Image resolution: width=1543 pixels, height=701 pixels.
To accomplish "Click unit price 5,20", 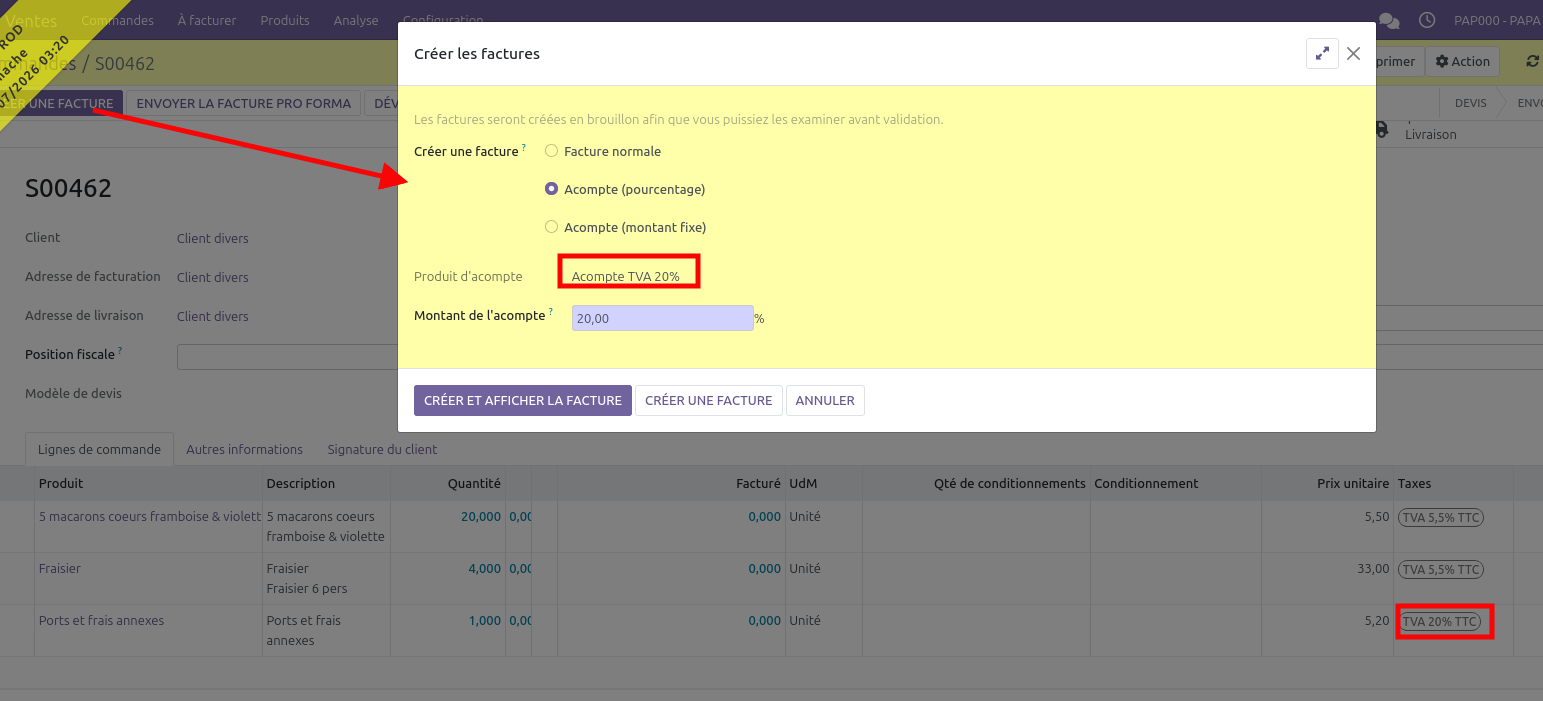I will click(1377, 620).
